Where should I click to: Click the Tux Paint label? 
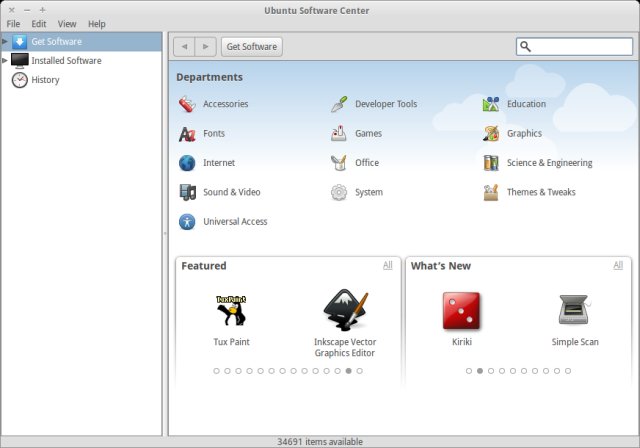(231, 342)
